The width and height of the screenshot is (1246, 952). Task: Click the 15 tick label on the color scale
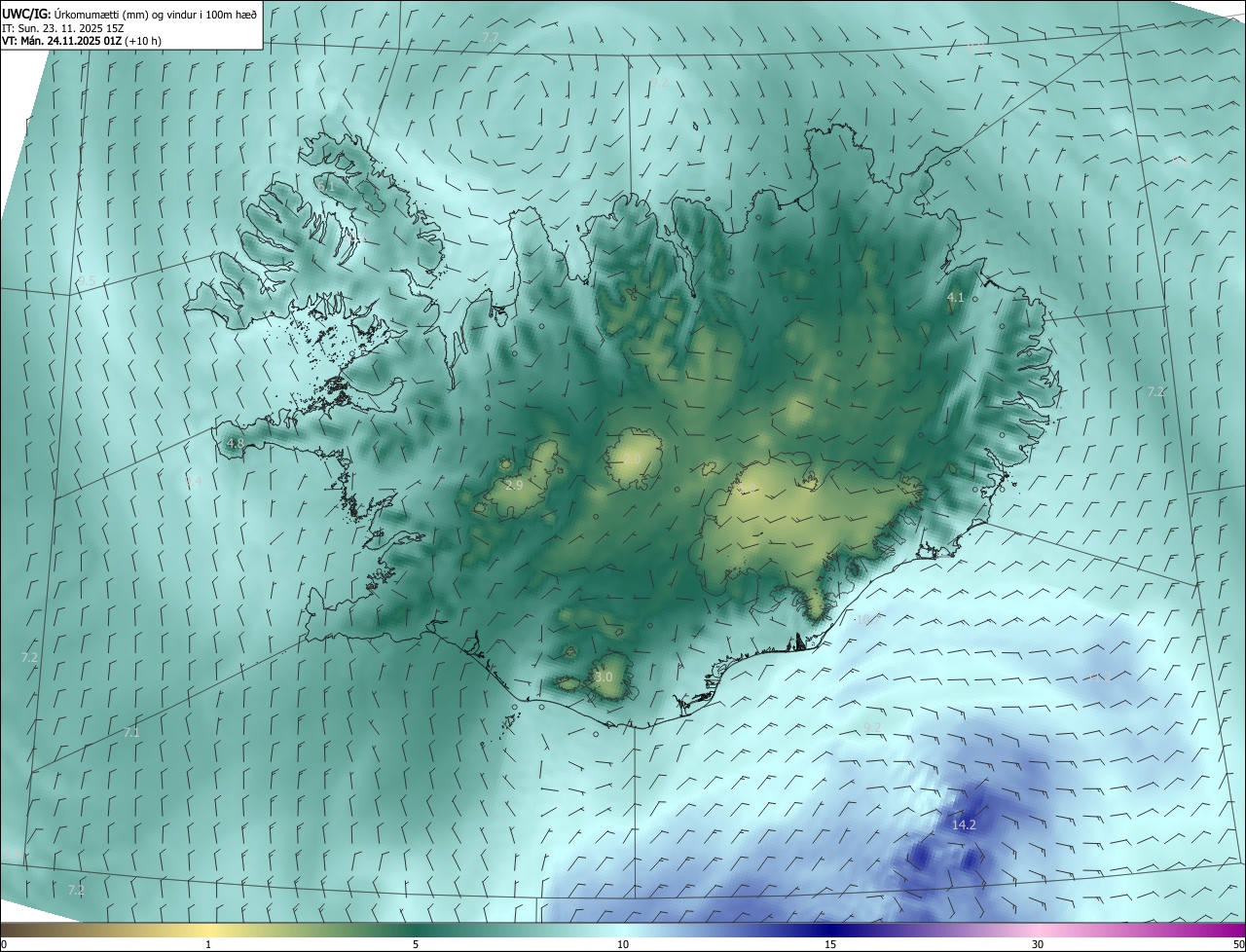830,944
